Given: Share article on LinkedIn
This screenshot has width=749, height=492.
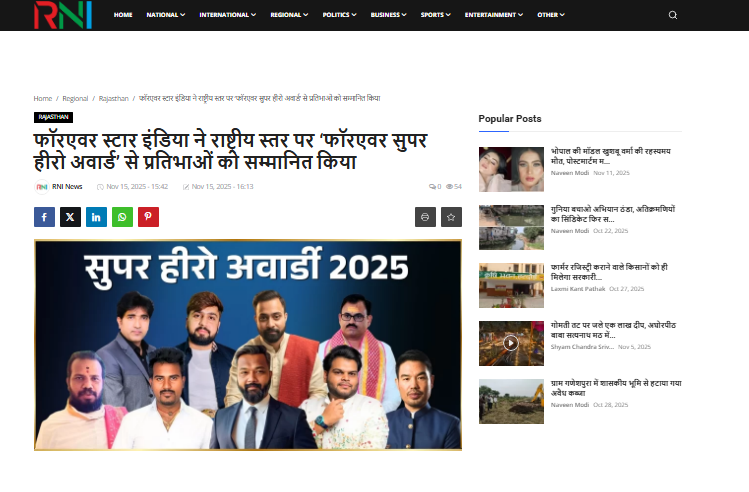Looking at the screenshot, I should click(x=96, y=217).
